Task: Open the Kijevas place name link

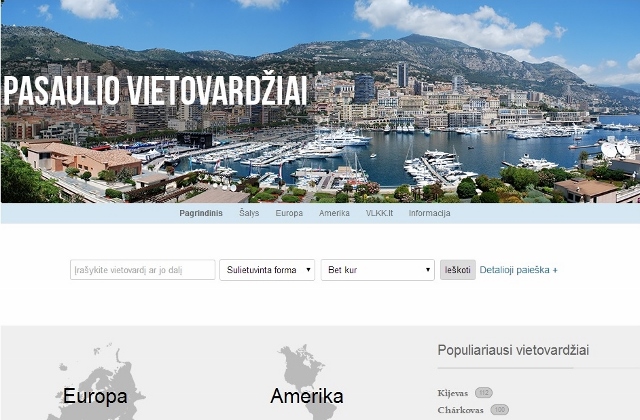Action: coord(453,393)
